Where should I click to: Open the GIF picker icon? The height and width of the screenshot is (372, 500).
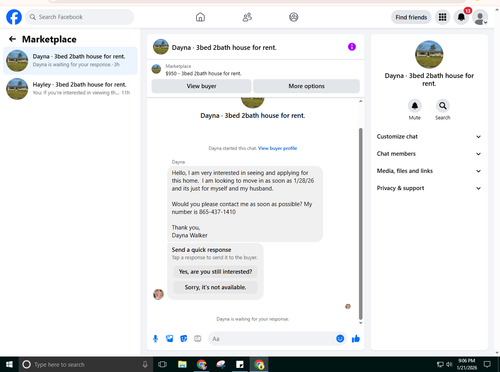point(198,339)
